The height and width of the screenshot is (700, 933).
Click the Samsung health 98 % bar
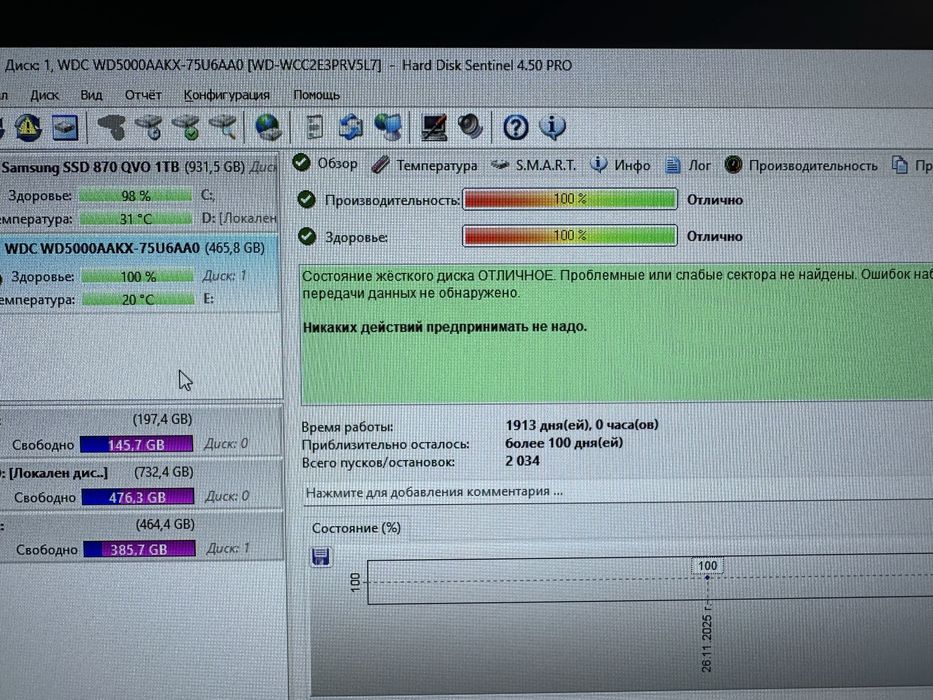136,195
